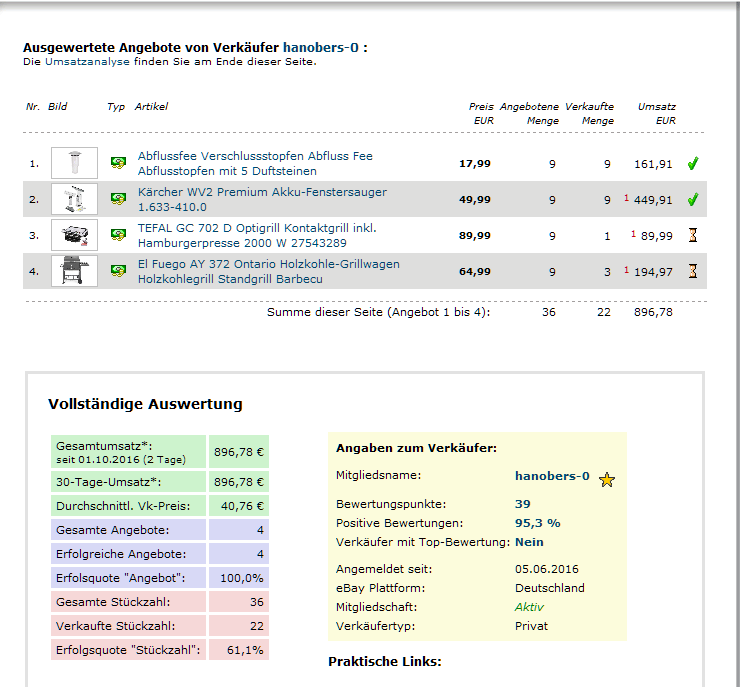Screen dimensions: 740x687
Task: Click green checkmark status in Kärcher row
Action: click(x=693, y=199)
